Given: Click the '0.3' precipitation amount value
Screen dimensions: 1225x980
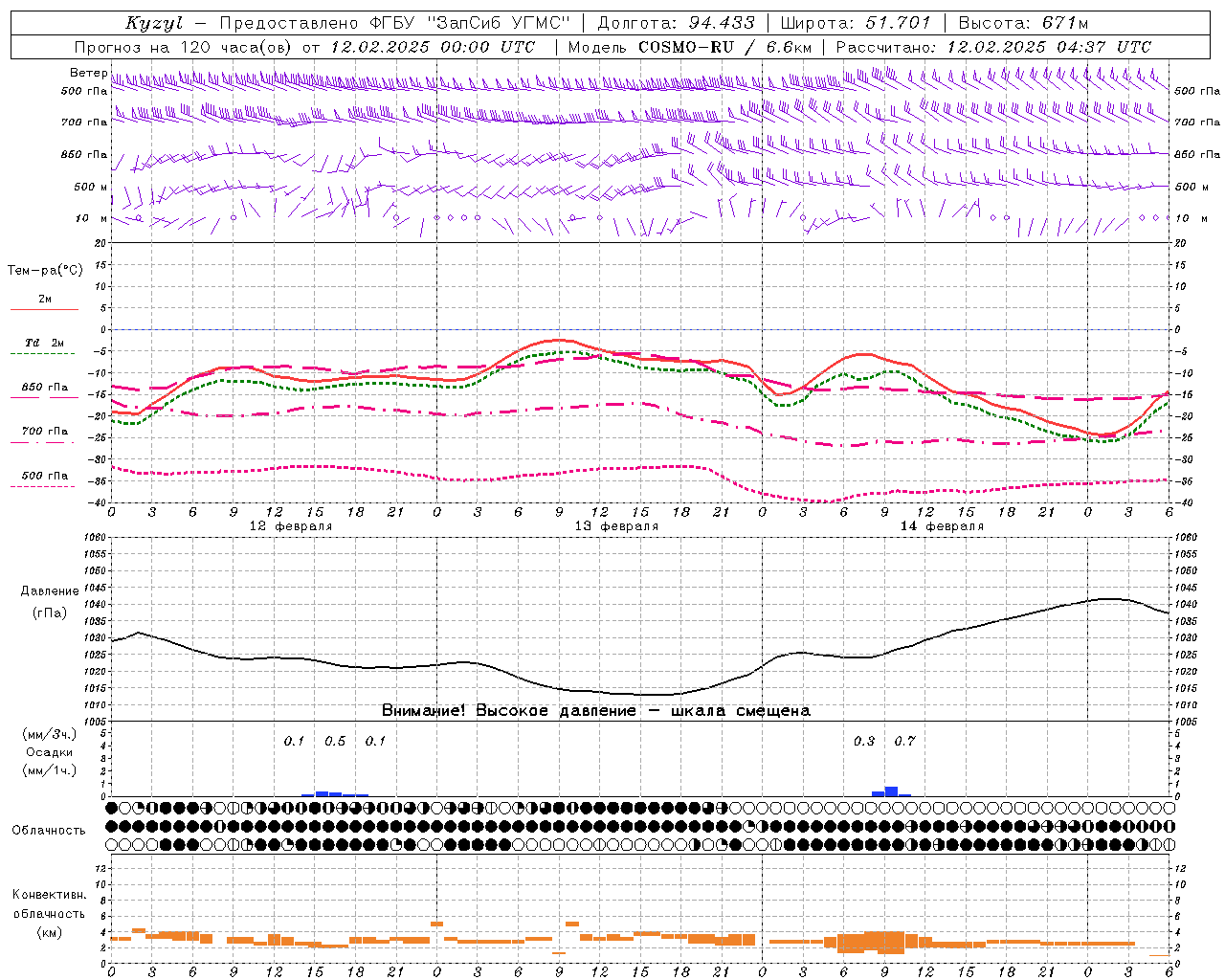Looking at the screenshot, I should tap(864, 742).
